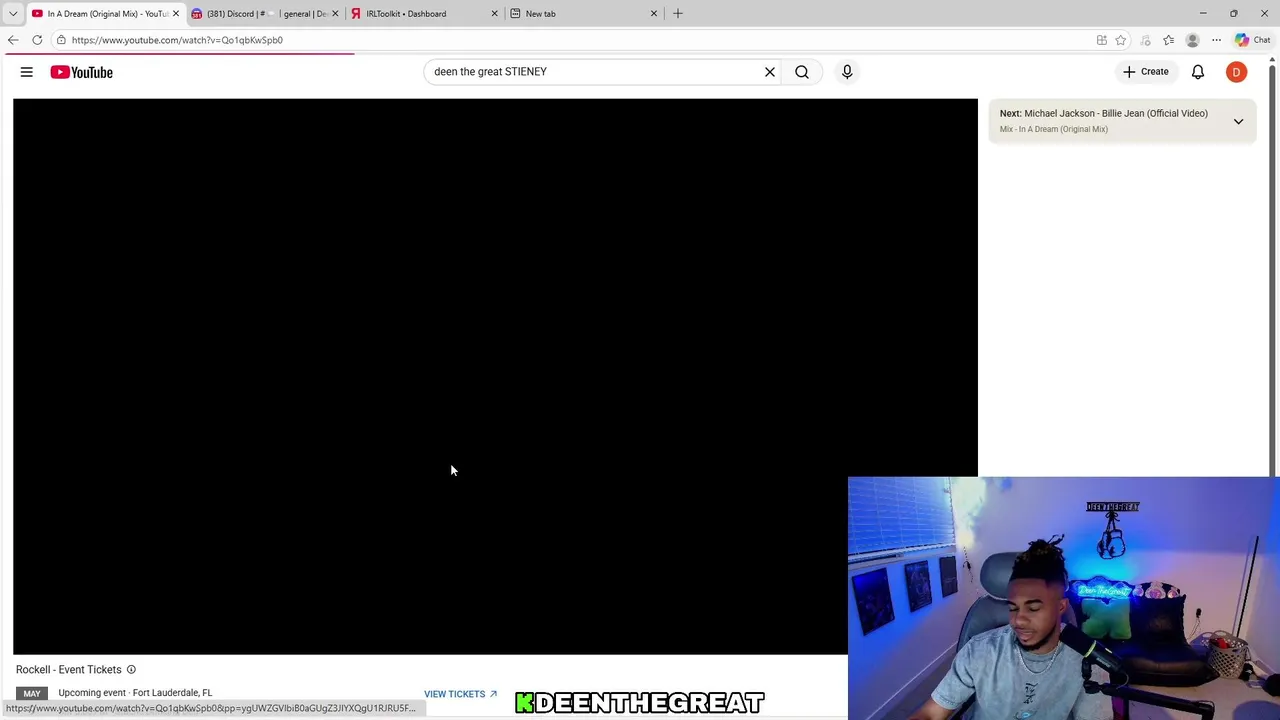Open the browser apps icon in address bar
The width and height of the screenshot is (1280, 720).
click(1102, 40)
